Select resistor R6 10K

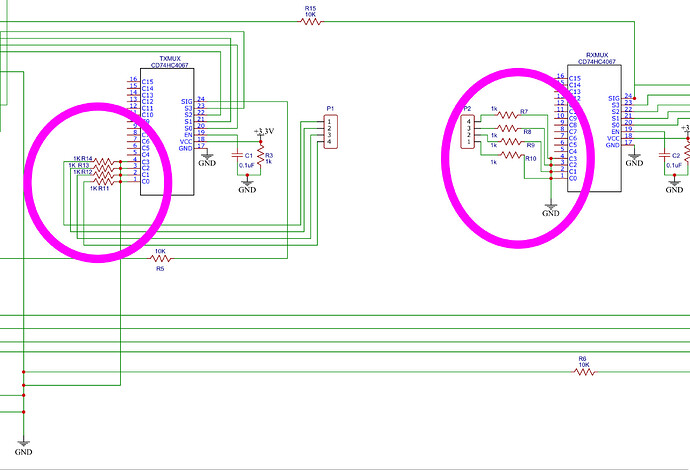coord(584,372)
